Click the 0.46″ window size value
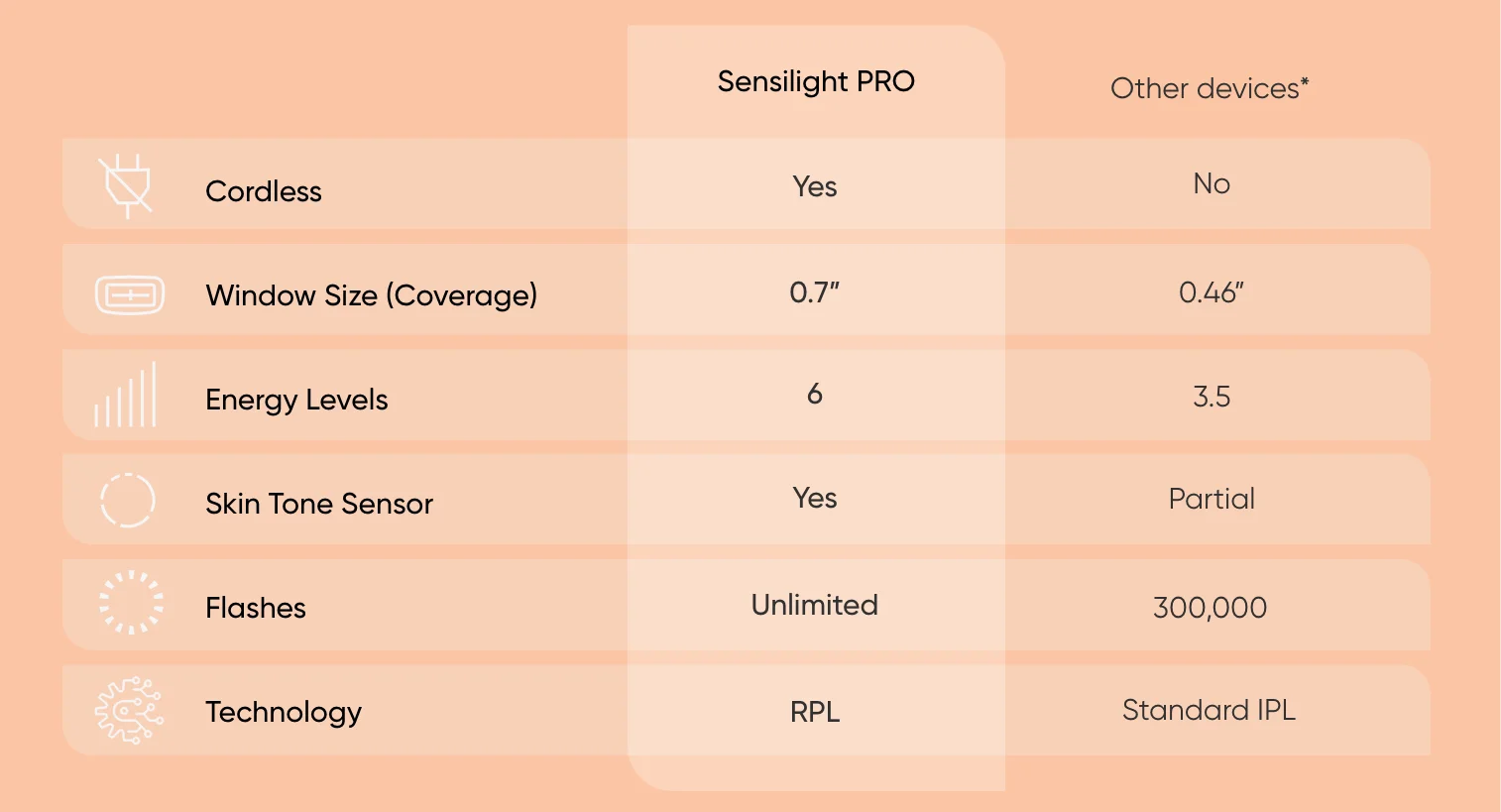The width and height of the screenshot is (1501, 812). [x=1211, y=292]
